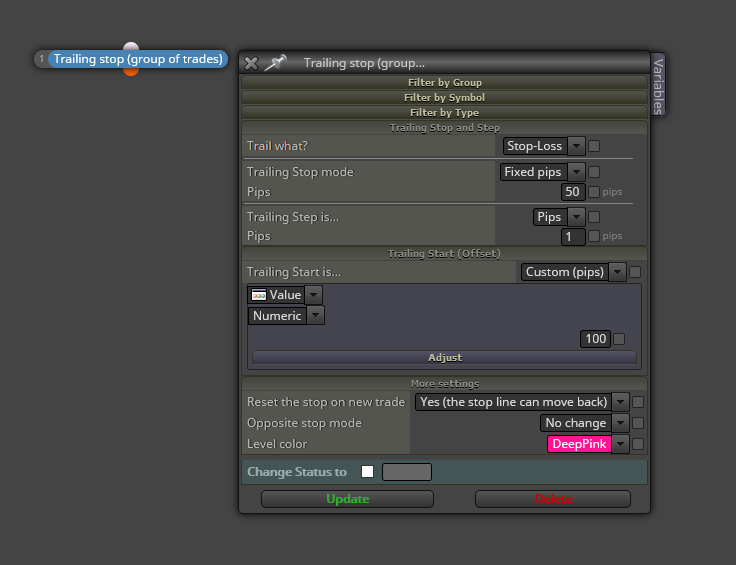Tick the checkbox next to DeepPink color

638,444
